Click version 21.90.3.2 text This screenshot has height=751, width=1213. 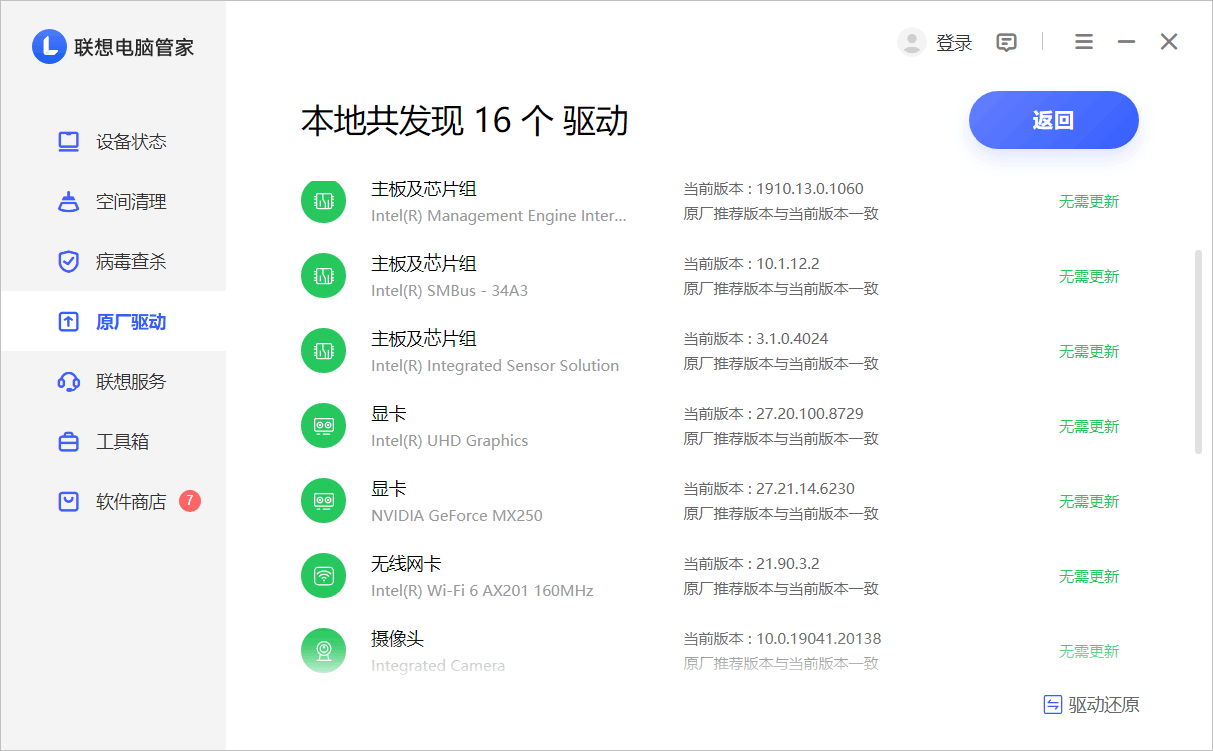[788, 564]
